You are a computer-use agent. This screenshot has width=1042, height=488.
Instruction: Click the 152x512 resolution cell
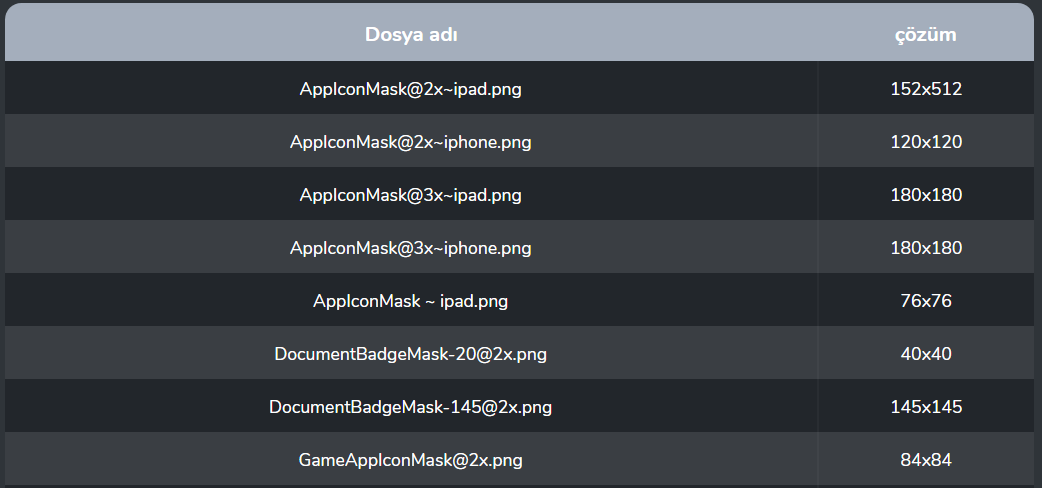pyautogui.click(x=926, y=89)
